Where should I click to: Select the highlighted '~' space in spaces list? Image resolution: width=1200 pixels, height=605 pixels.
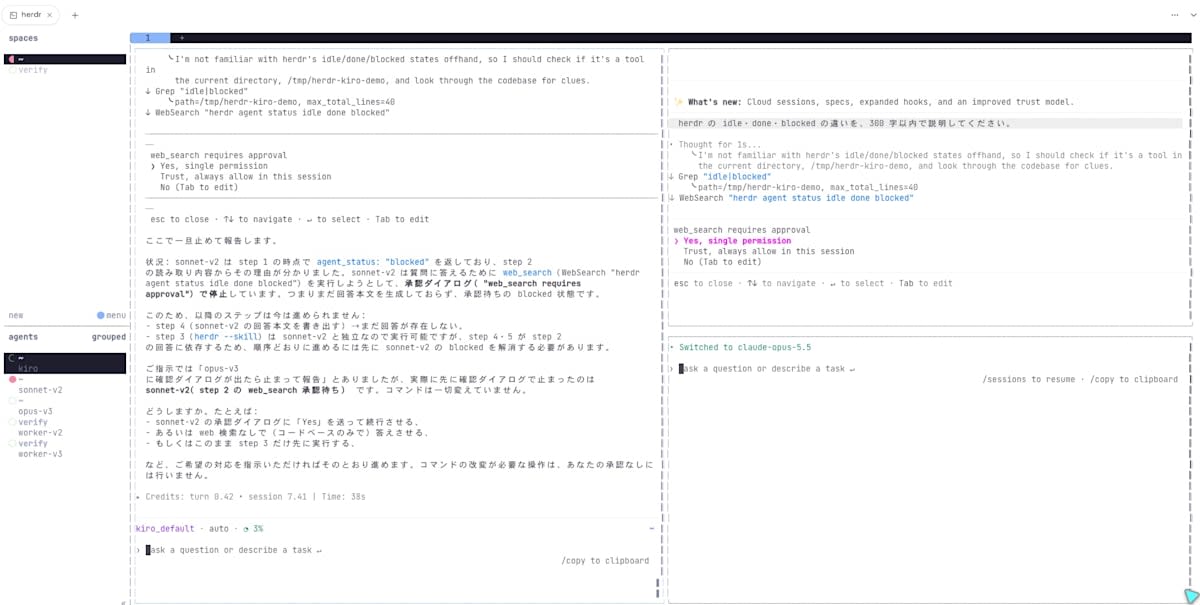coord(65,59)
